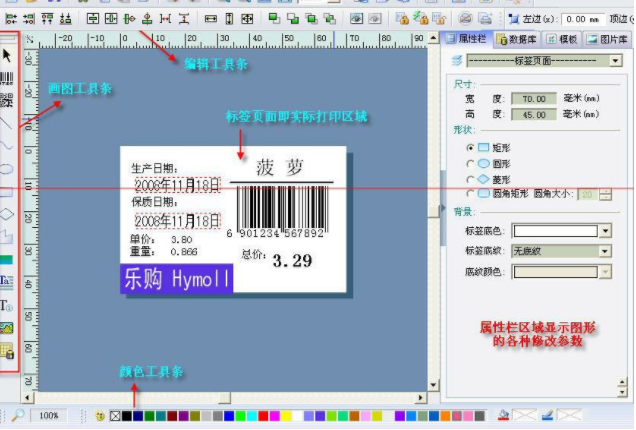Open the 图片库 tab
The height and width of the screenshot is (430, 636).
[x=608, y=38]
